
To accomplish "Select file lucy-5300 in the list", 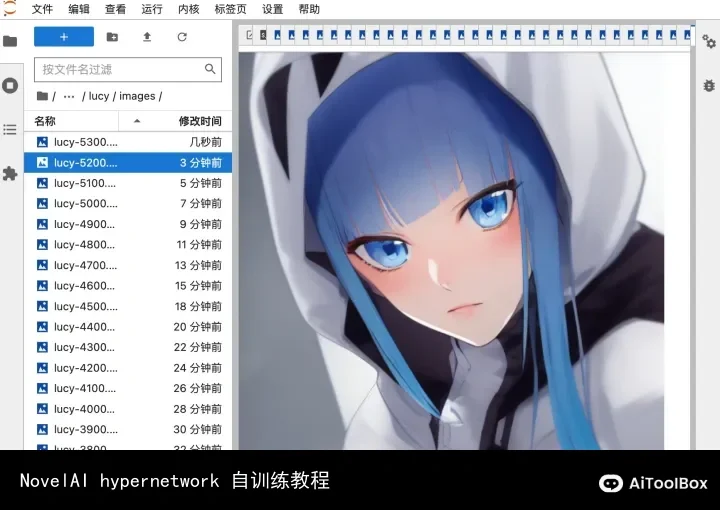I will (x=128, y=142).
